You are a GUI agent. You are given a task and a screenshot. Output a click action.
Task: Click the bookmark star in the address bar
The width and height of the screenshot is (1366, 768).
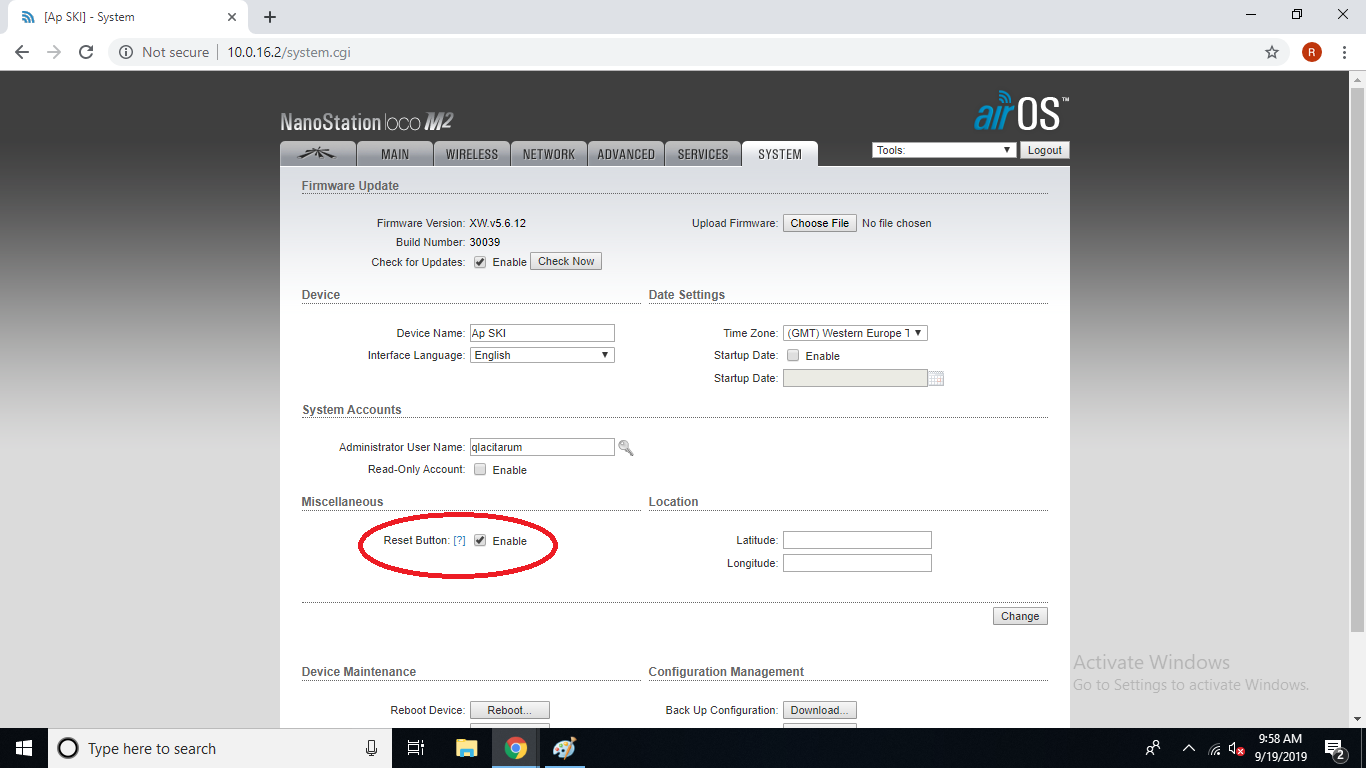[1271, 52]
